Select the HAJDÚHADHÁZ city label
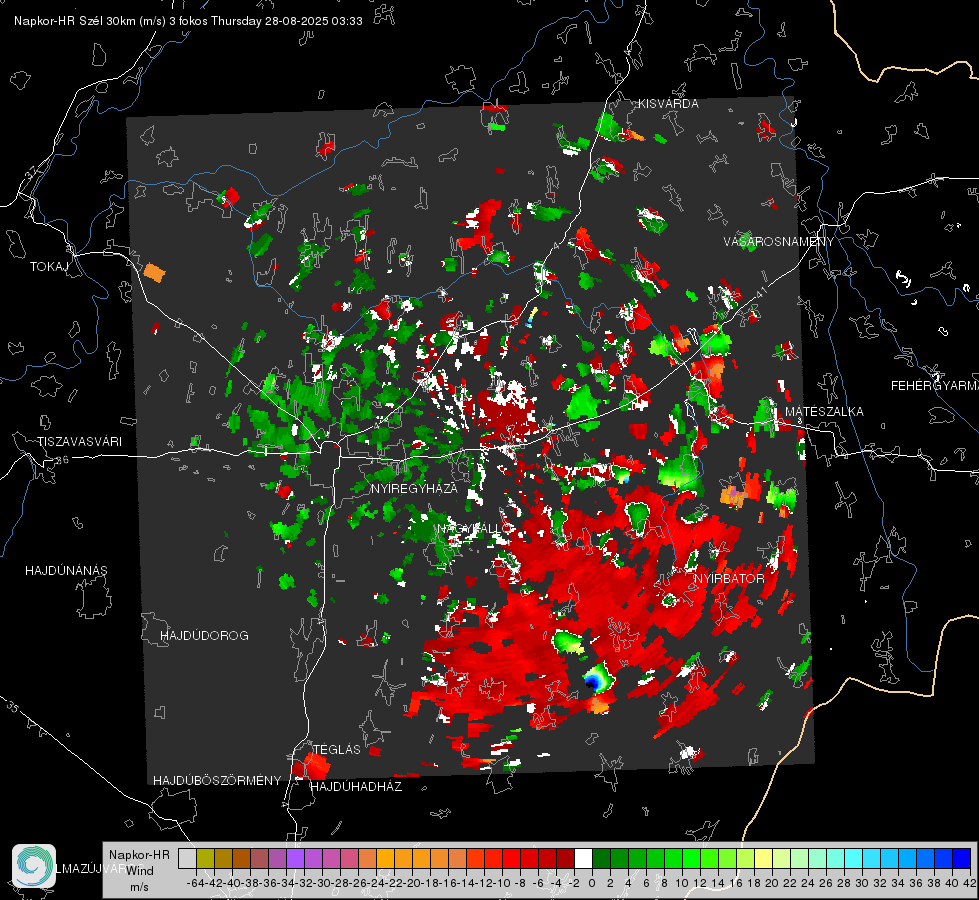Screen dimensions: 979x900 click(x=356, y=787)
